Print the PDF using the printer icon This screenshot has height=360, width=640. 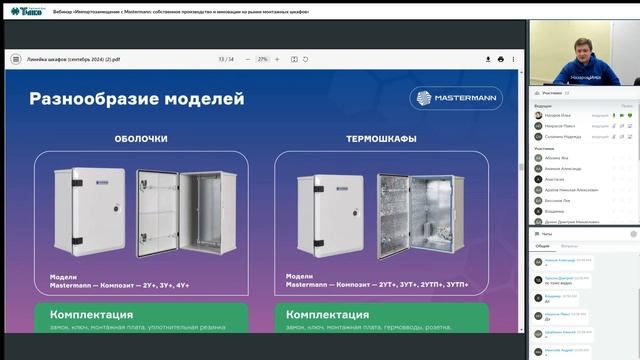pyautogui.click(x=501, y=59)
